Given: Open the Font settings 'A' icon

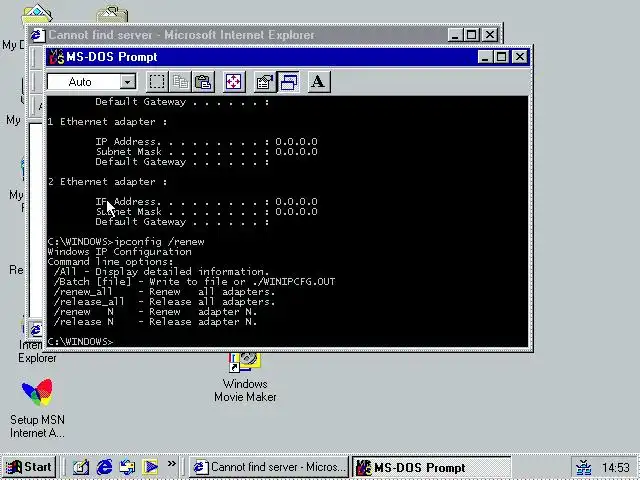Looking at the screenshot, I should [318, 82].
